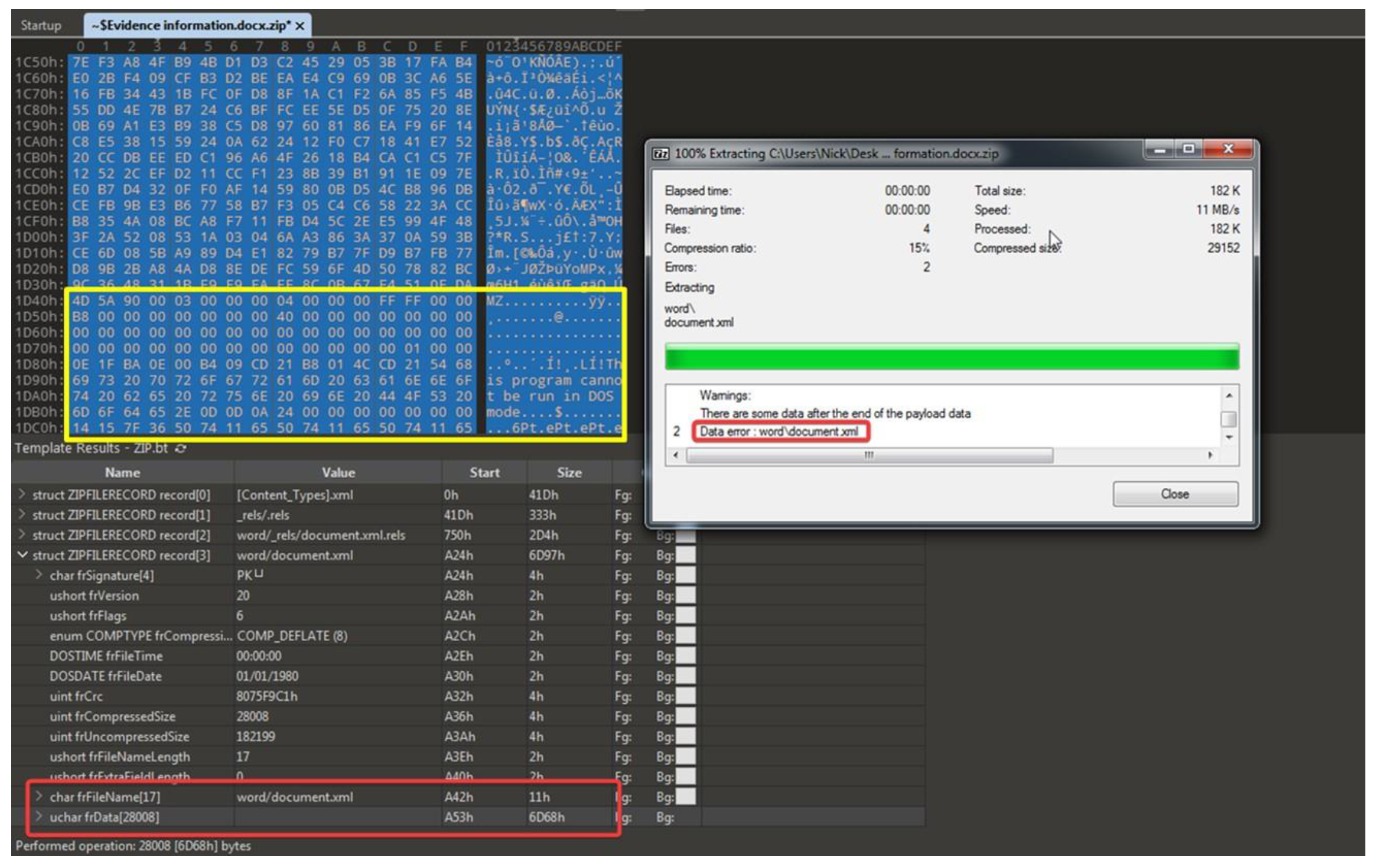This screenshot has height=868, width=1381.
Task: Click the status bar 'Performed operation' text
Action: (133, 846)
